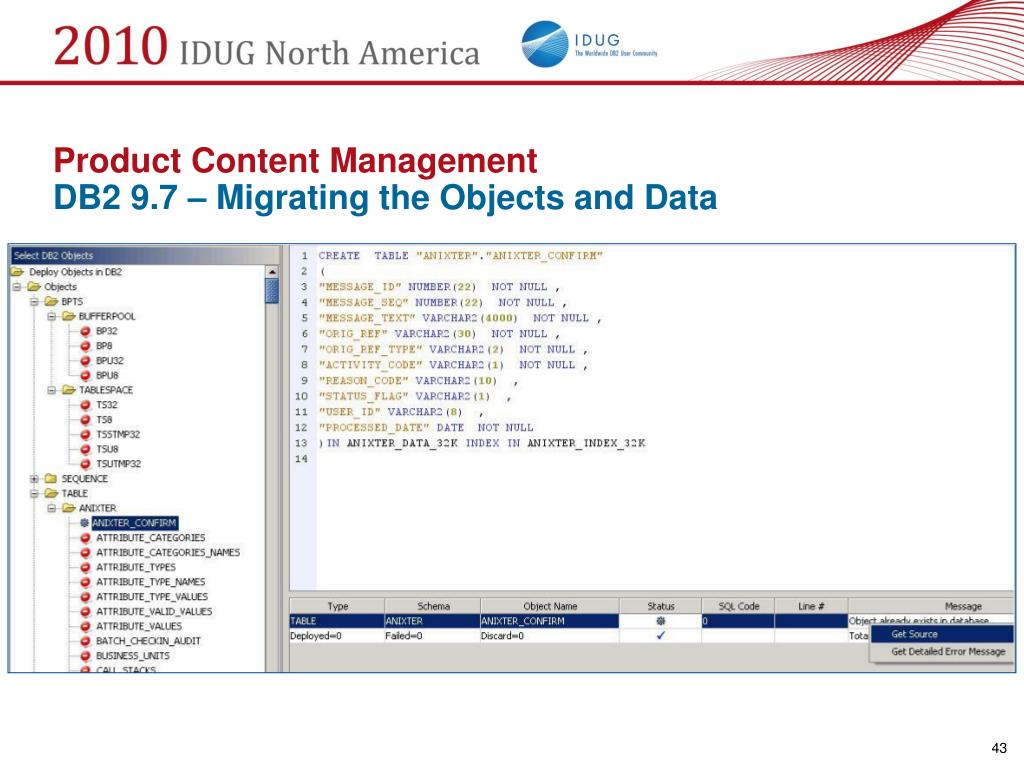The width and height of the screenshot is (1024, 768).
Task: Click the PROCESSED_DATE DATE line in editor
Action: pyautogui.click(x=426, y=428)
